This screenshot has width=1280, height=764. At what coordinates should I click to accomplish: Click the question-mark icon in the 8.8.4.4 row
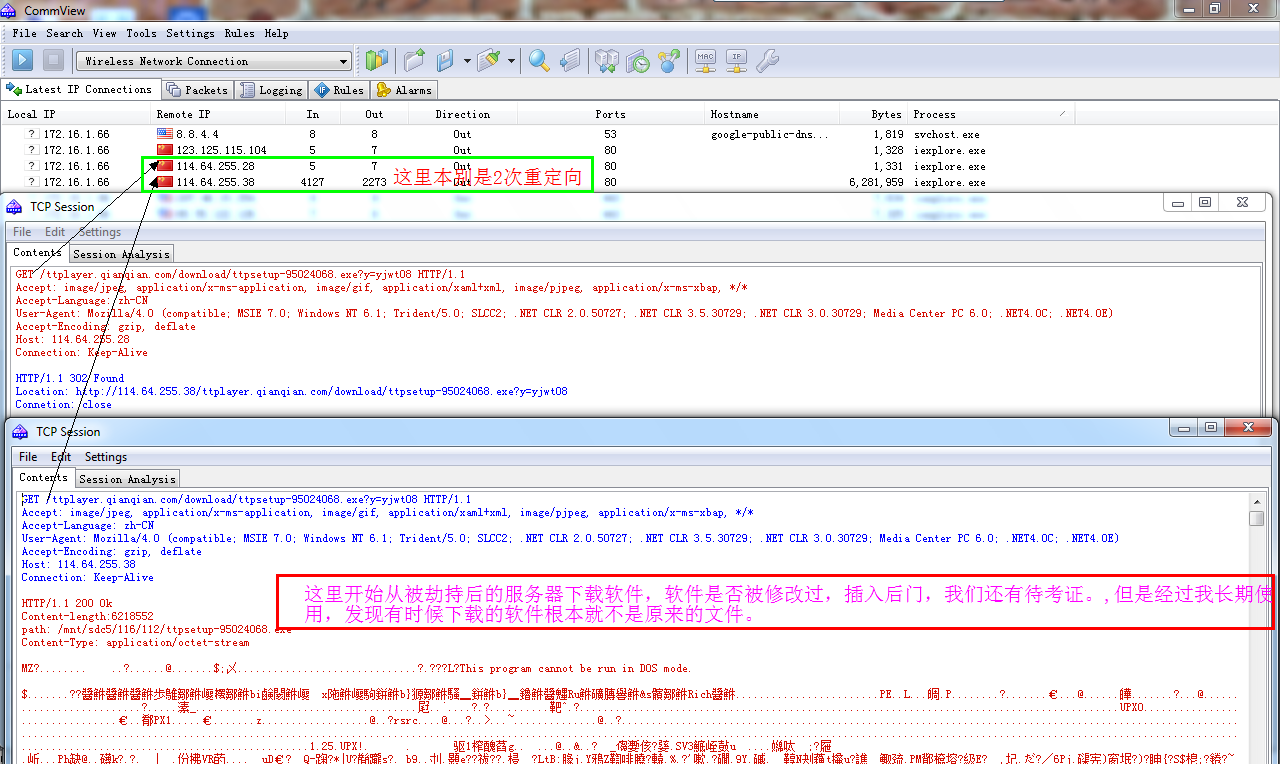pyautogui.click(x=31, y=134)
